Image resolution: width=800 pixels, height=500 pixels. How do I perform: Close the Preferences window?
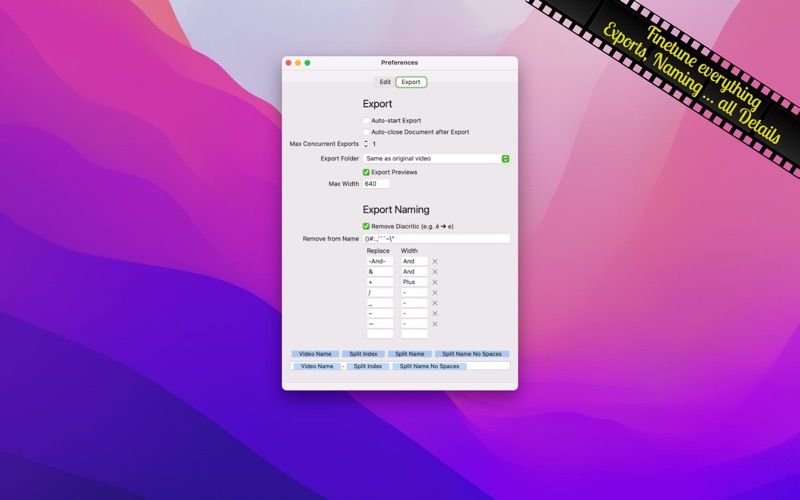tap(288, 63)
